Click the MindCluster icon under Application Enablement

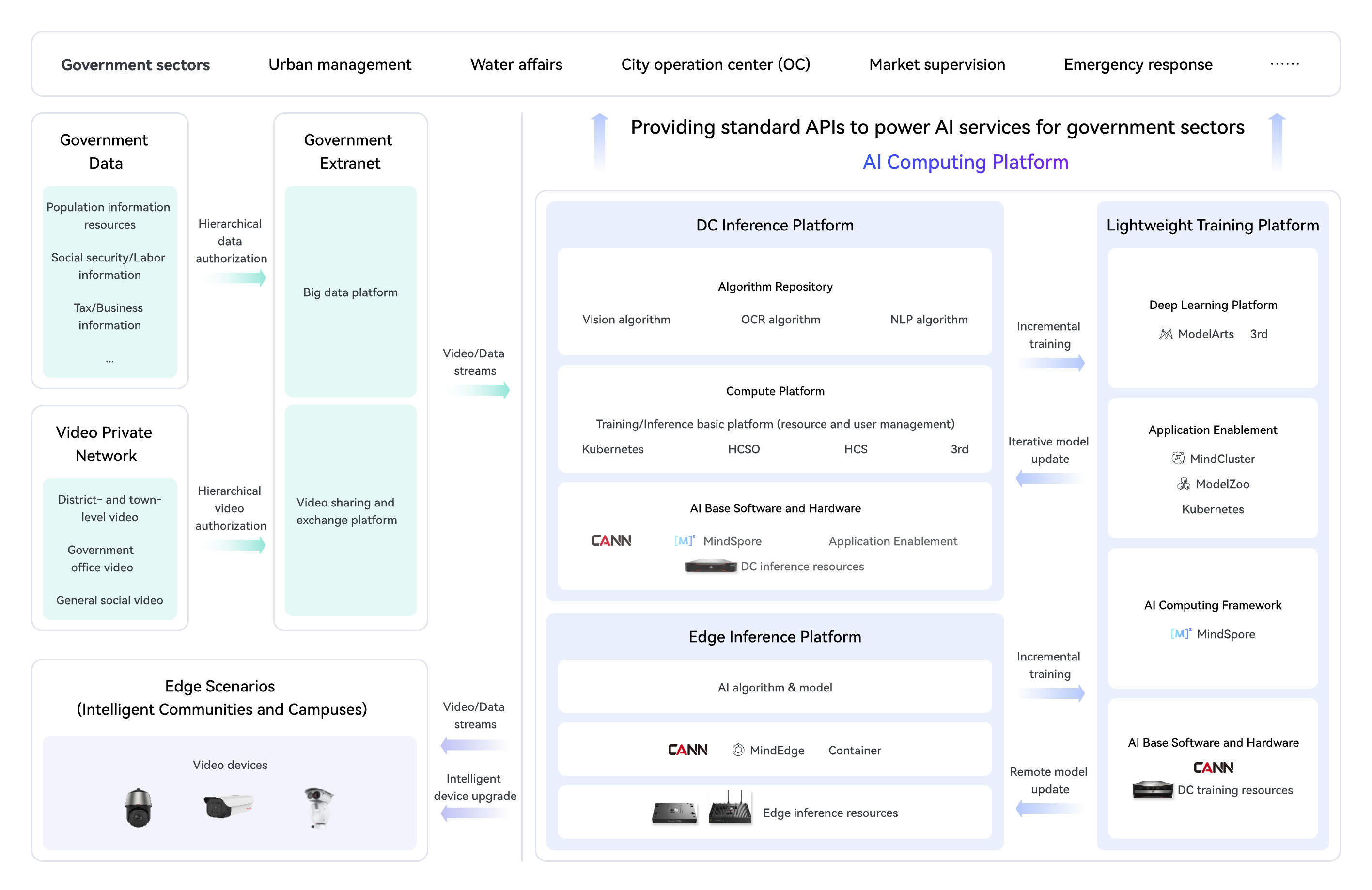click(1178, 459)
